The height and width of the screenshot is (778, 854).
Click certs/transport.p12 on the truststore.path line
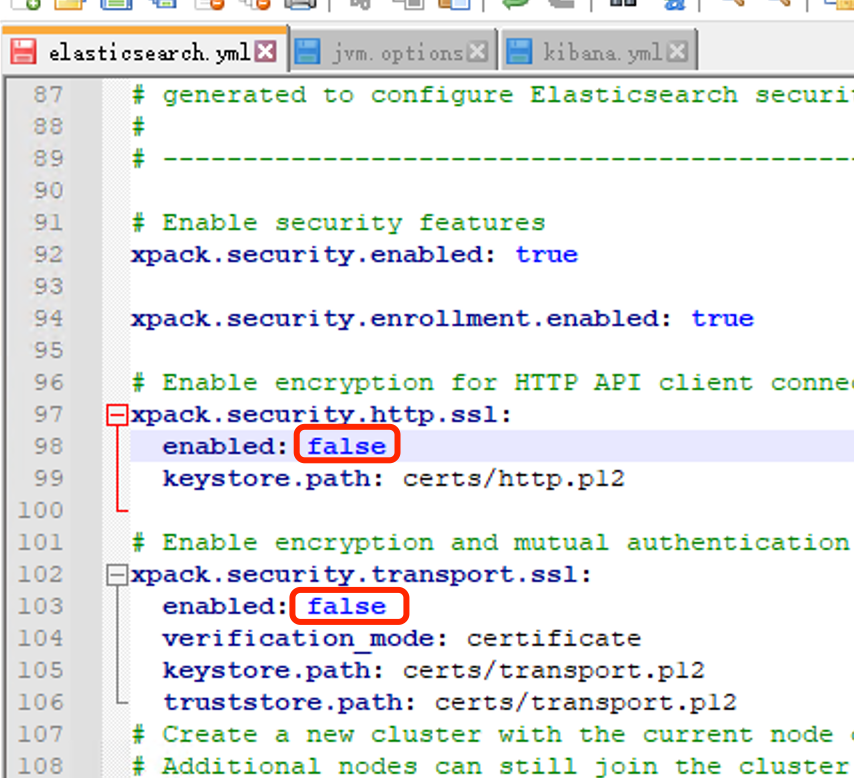pos(585,702)
